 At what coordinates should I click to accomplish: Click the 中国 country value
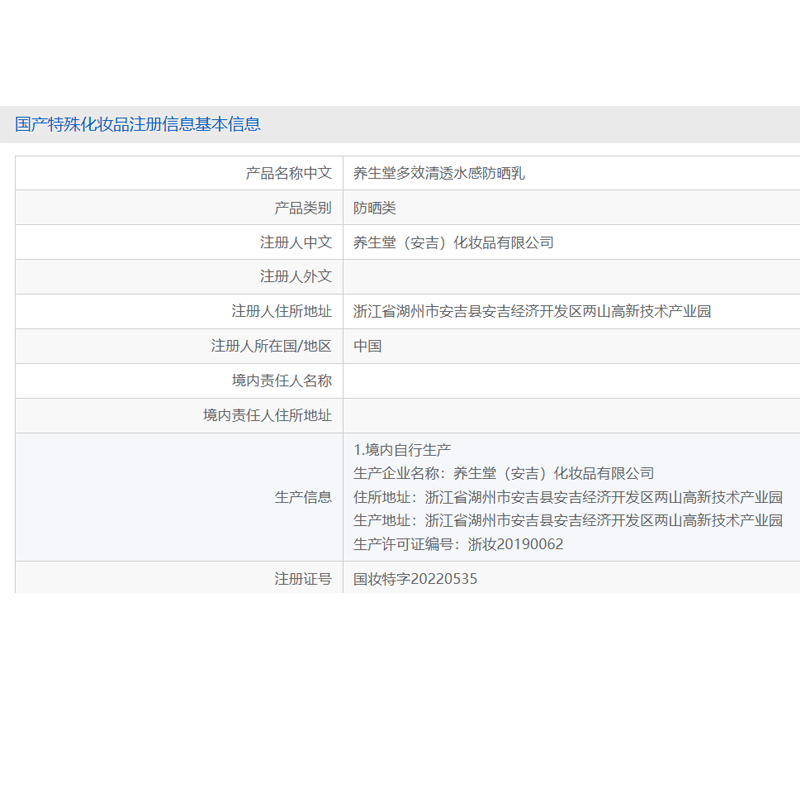(x=368, y=346)
